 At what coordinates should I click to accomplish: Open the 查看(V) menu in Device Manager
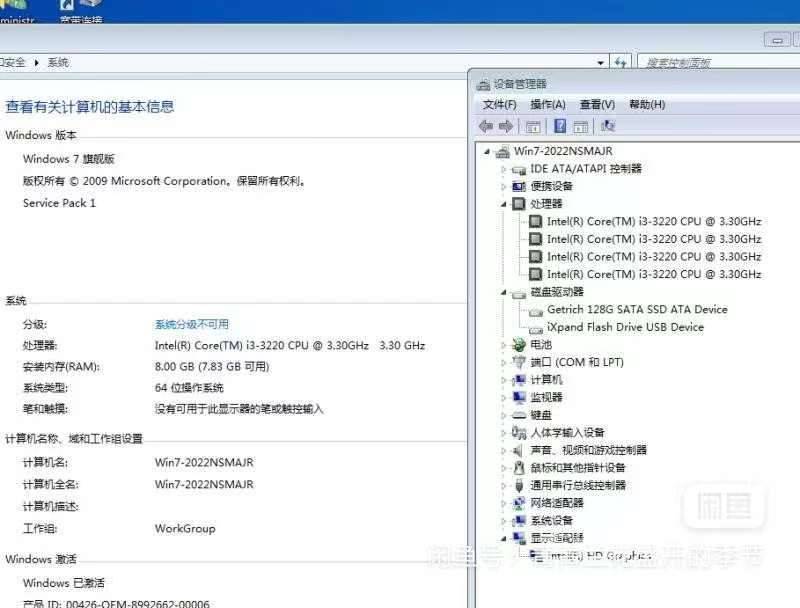pyautogui.click(x=597, y=105)
